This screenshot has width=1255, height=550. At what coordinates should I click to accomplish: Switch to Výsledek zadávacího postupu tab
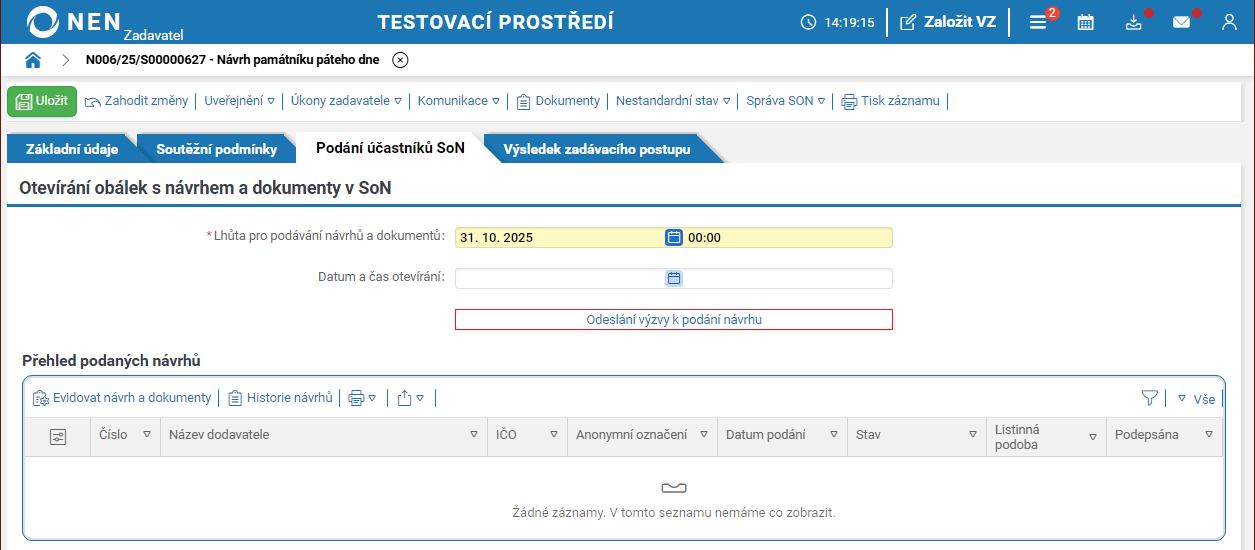(x=597, y=149)
